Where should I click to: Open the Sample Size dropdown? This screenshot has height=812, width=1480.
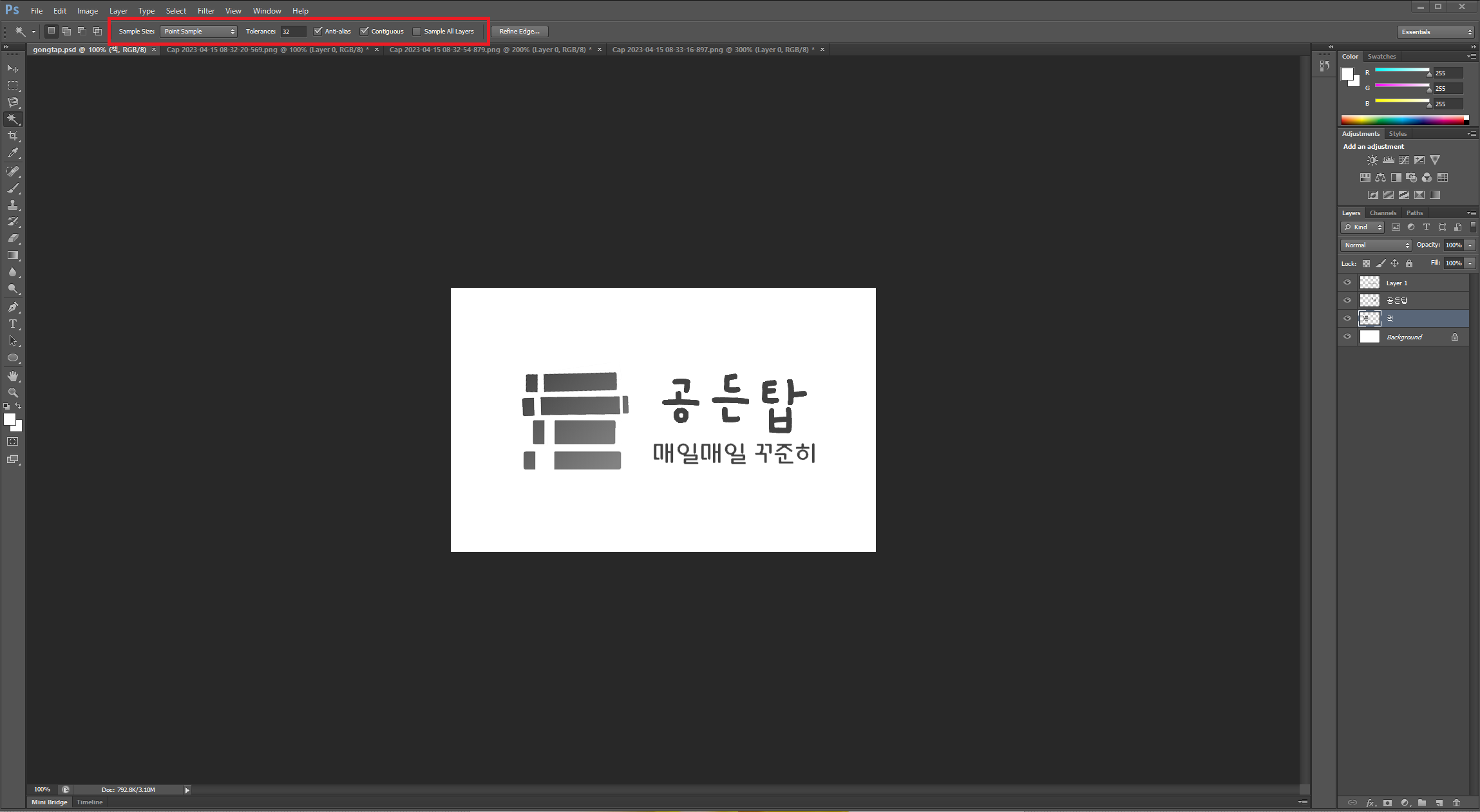click(x=198, y=31)
